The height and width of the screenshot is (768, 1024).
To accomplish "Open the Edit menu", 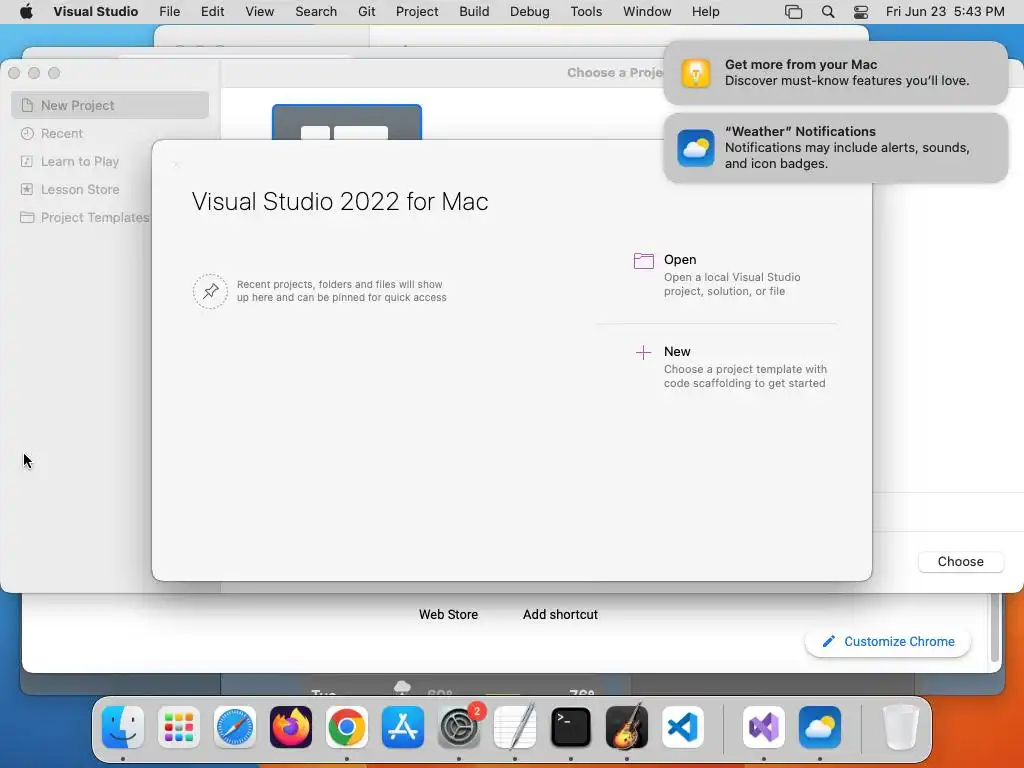I will click(x=212, y=12).
